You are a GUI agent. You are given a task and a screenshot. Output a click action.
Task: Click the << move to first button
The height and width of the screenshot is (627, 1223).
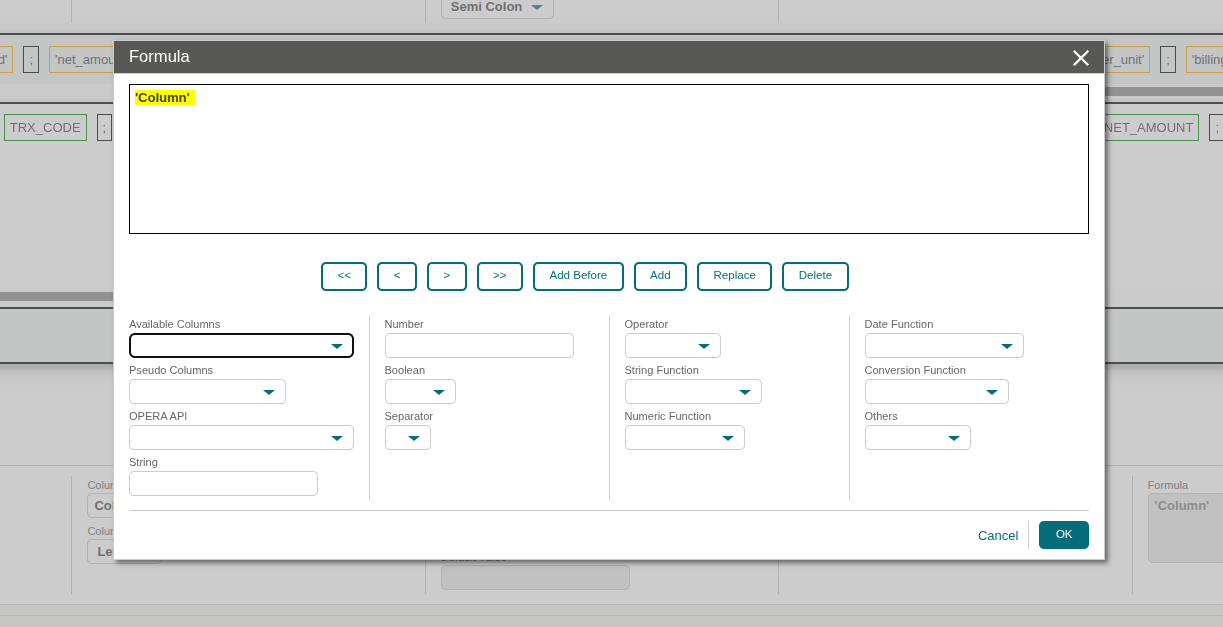[x=344, y=276]
